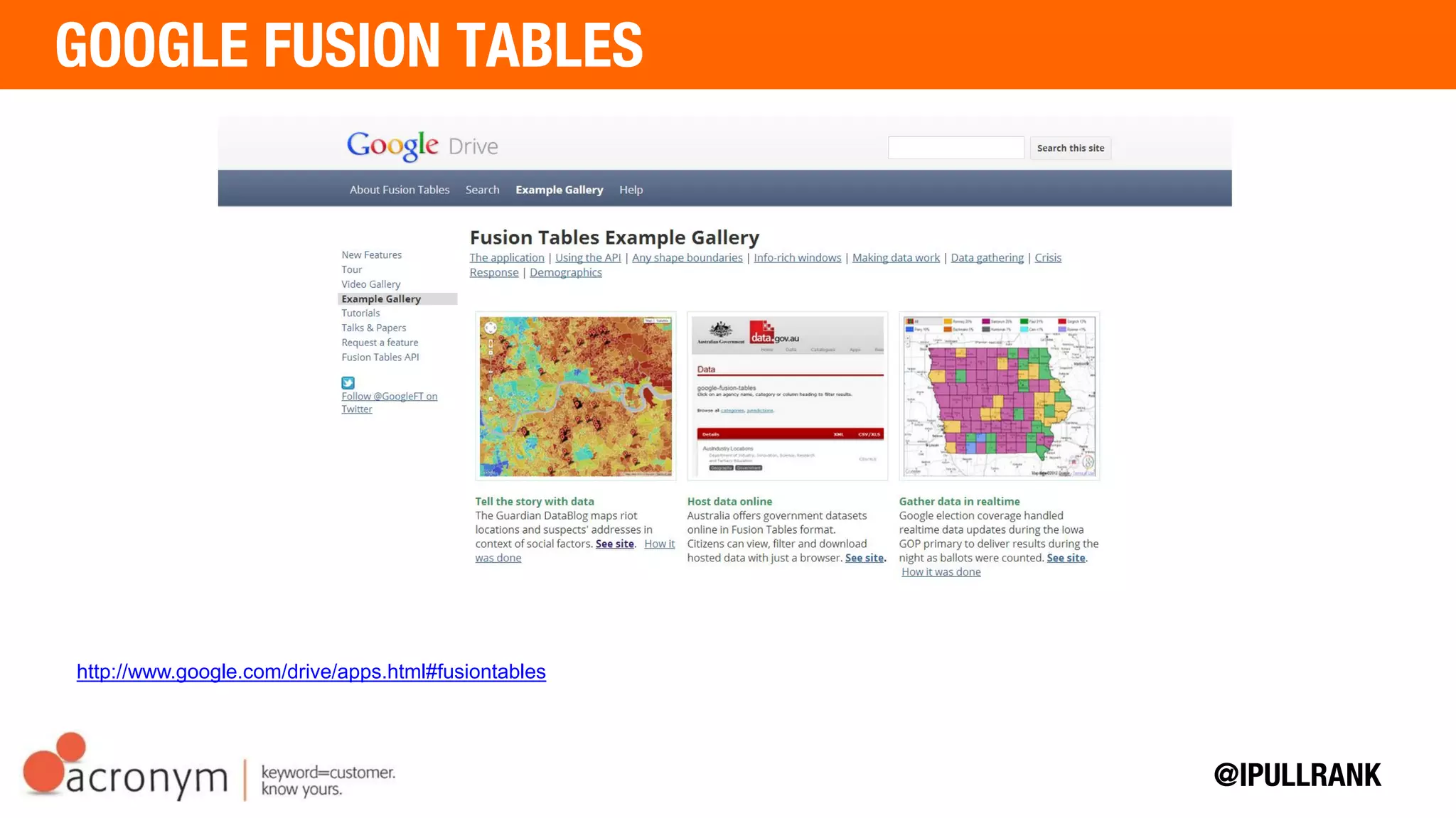
Task: Open Tour in sidebar
Action: (x=351, y=269)
